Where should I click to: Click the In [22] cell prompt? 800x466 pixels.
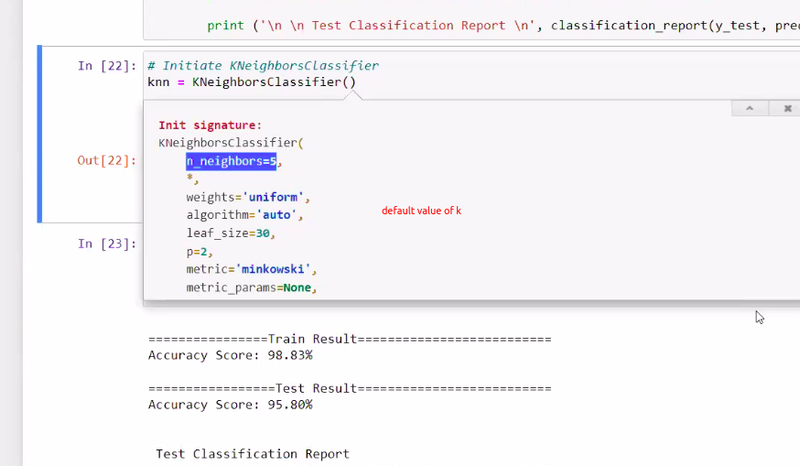[x=106, y=66]
